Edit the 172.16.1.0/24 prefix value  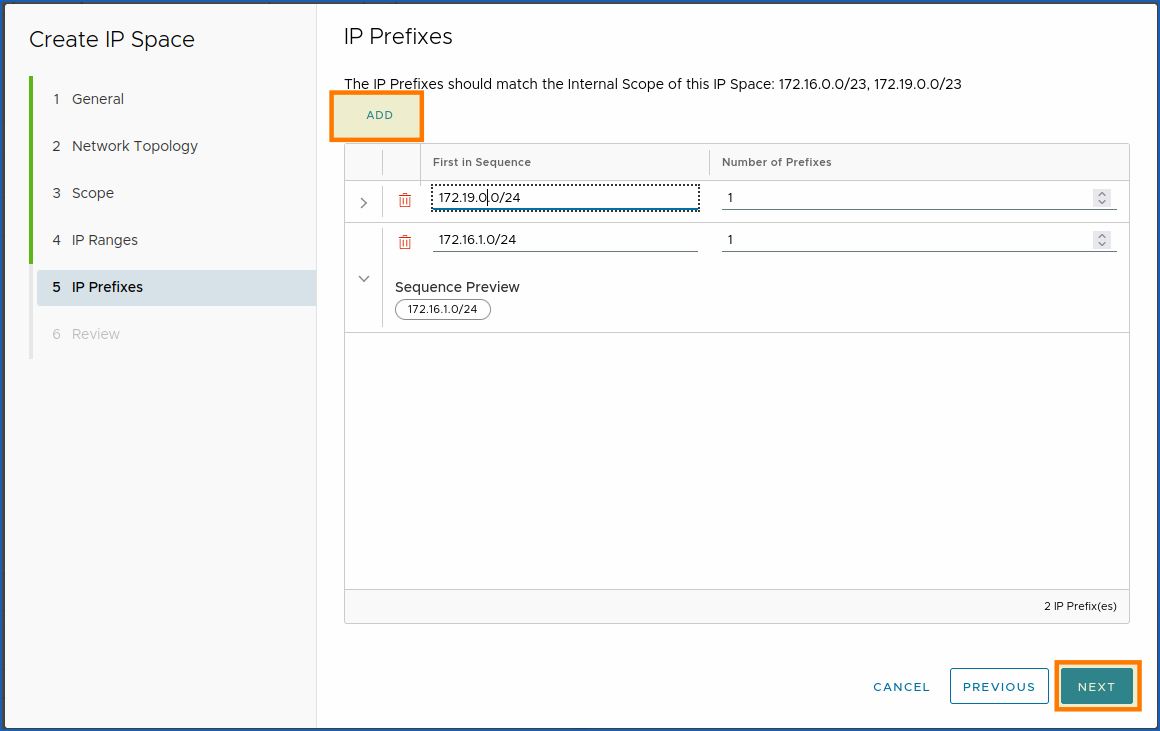click(x=565, y=239)
